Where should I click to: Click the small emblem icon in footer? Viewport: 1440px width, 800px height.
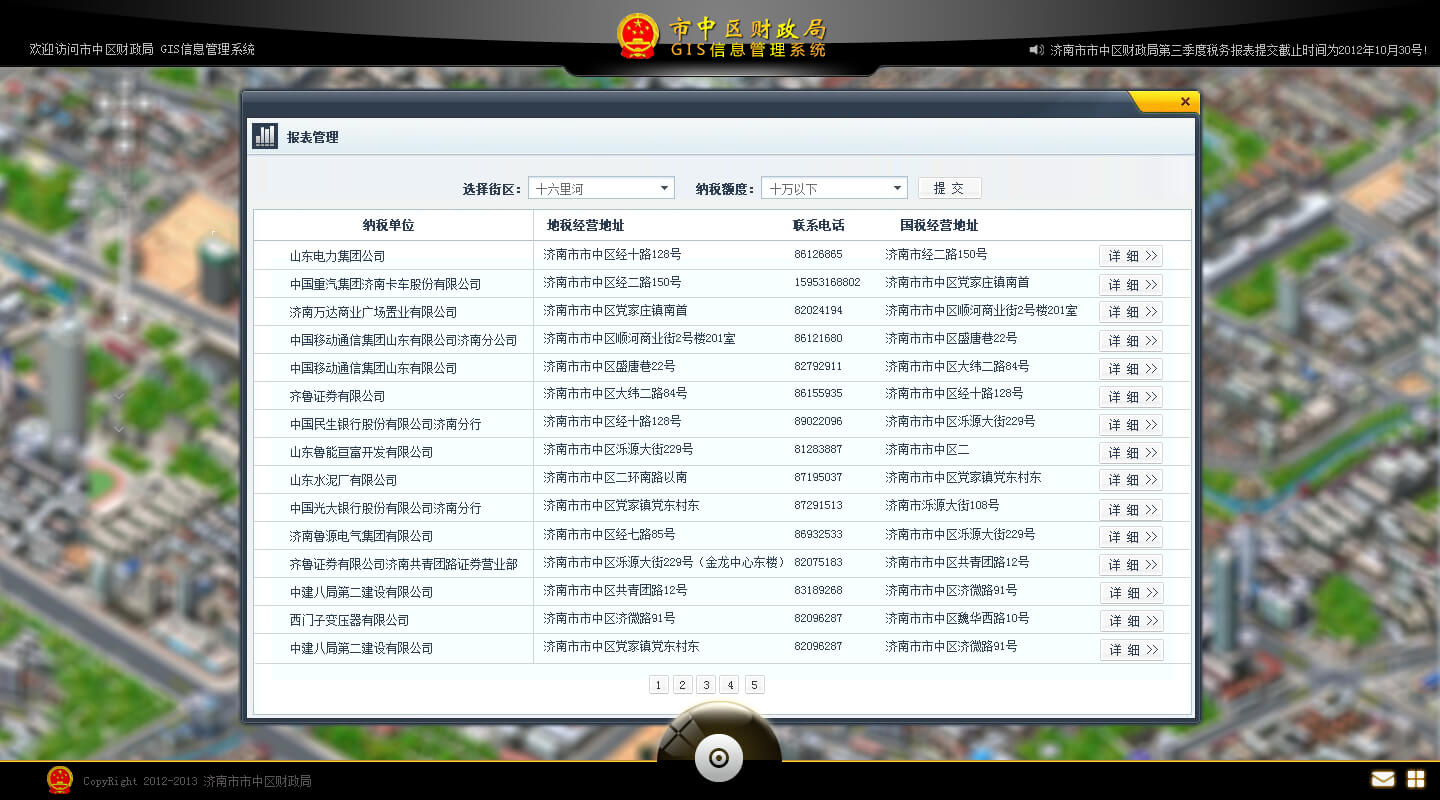coord(60,780)
